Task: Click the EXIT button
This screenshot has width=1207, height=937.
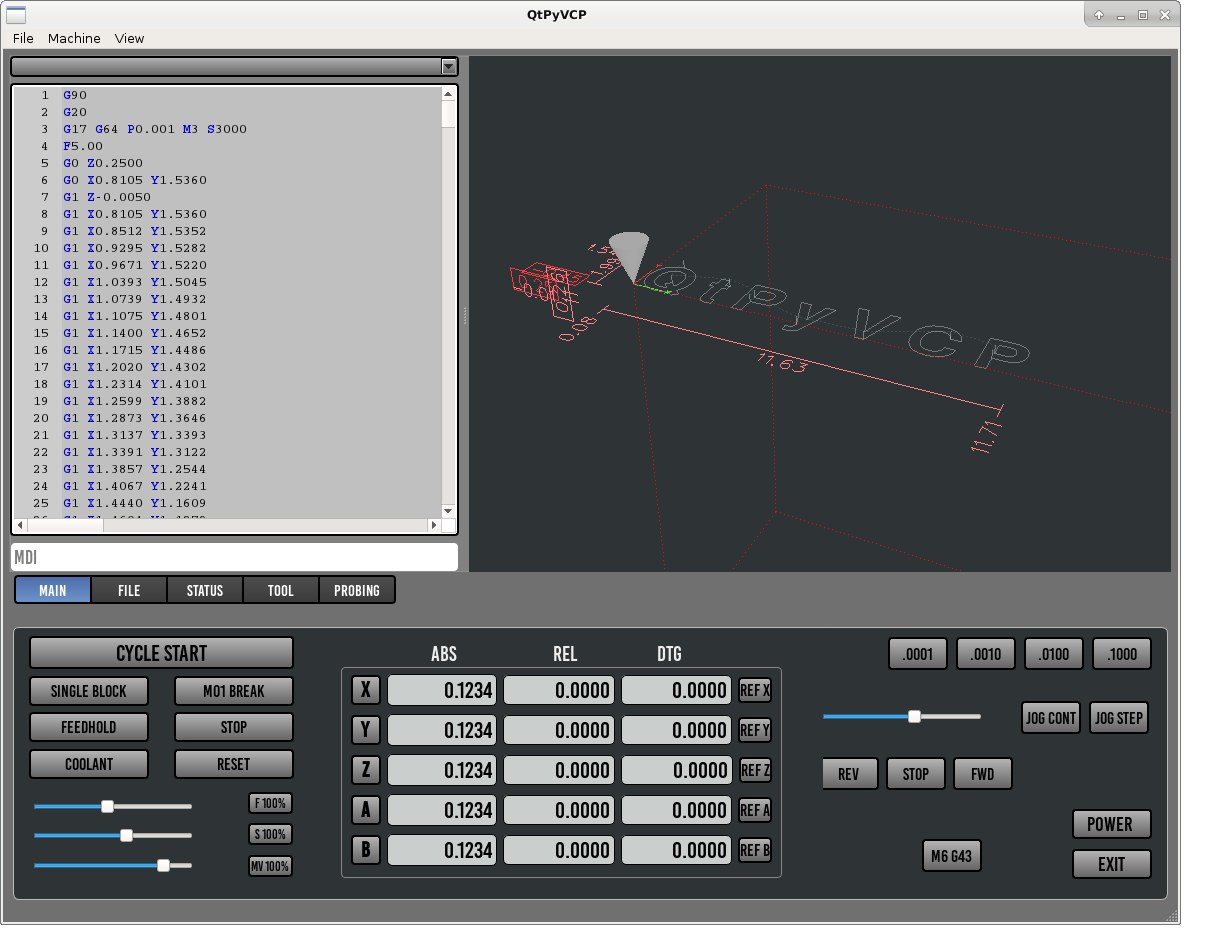Action: coord(1111,864)
